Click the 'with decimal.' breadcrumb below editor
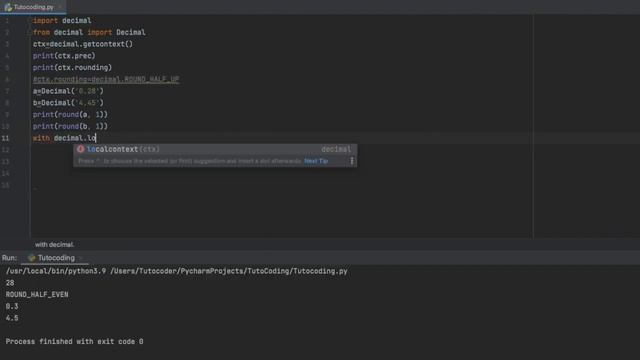 coord(54,244)
